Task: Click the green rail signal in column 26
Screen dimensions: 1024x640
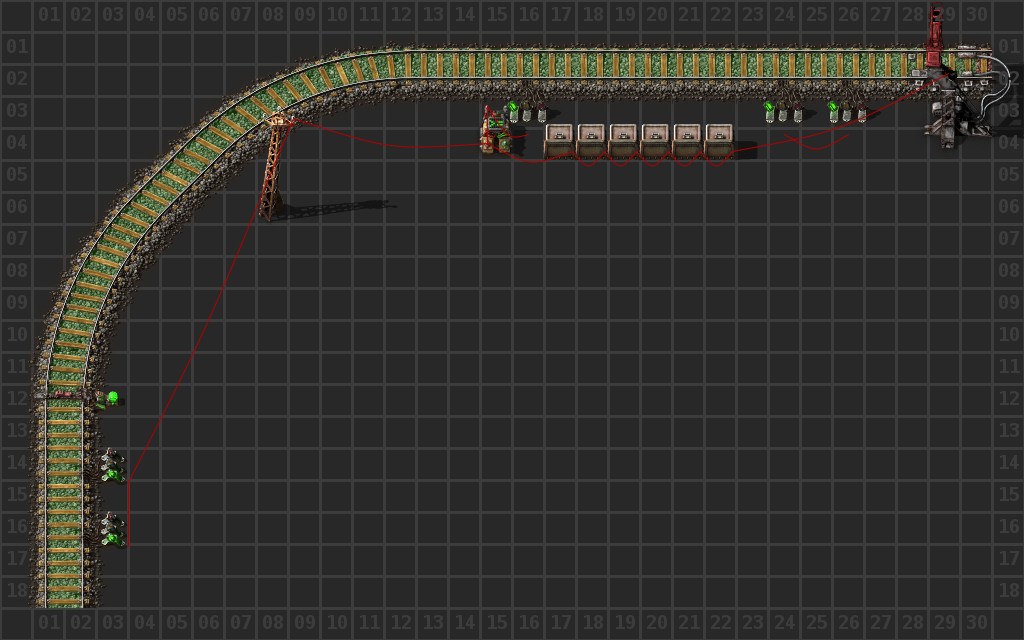Action: tap(833, 111)
